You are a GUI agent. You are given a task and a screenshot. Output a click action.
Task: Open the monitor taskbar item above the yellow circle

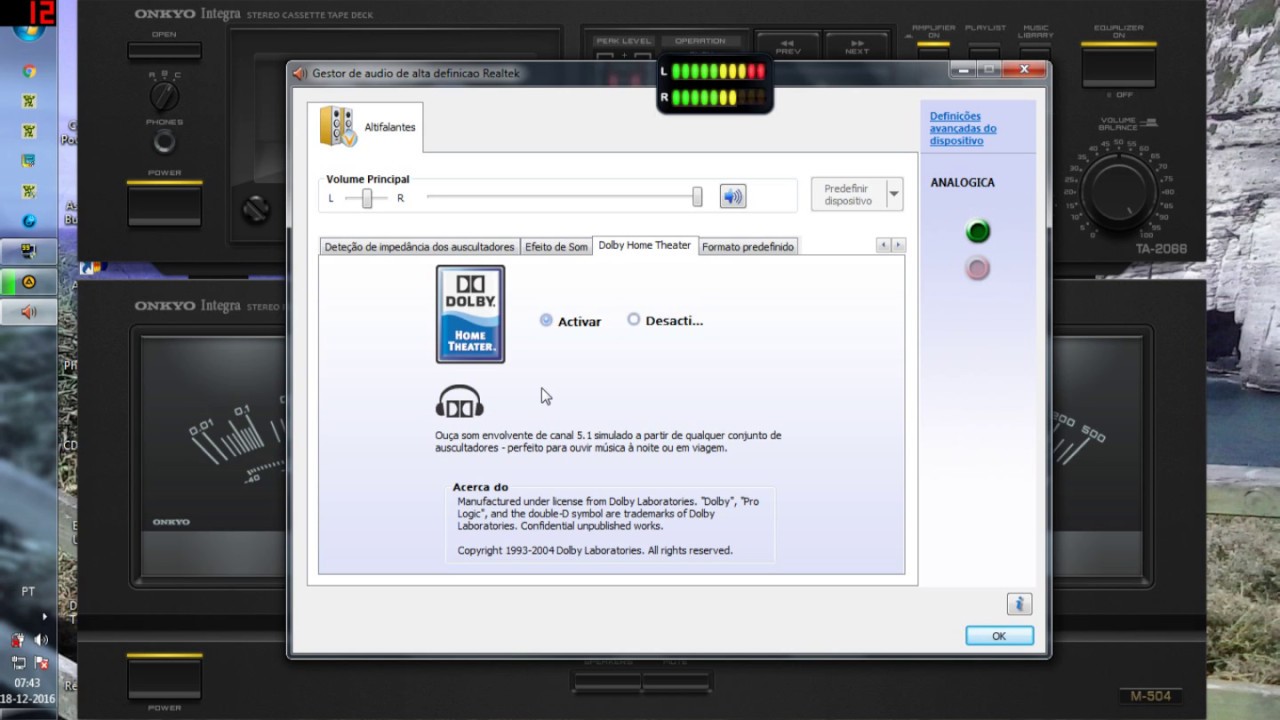tap(29, 251)
